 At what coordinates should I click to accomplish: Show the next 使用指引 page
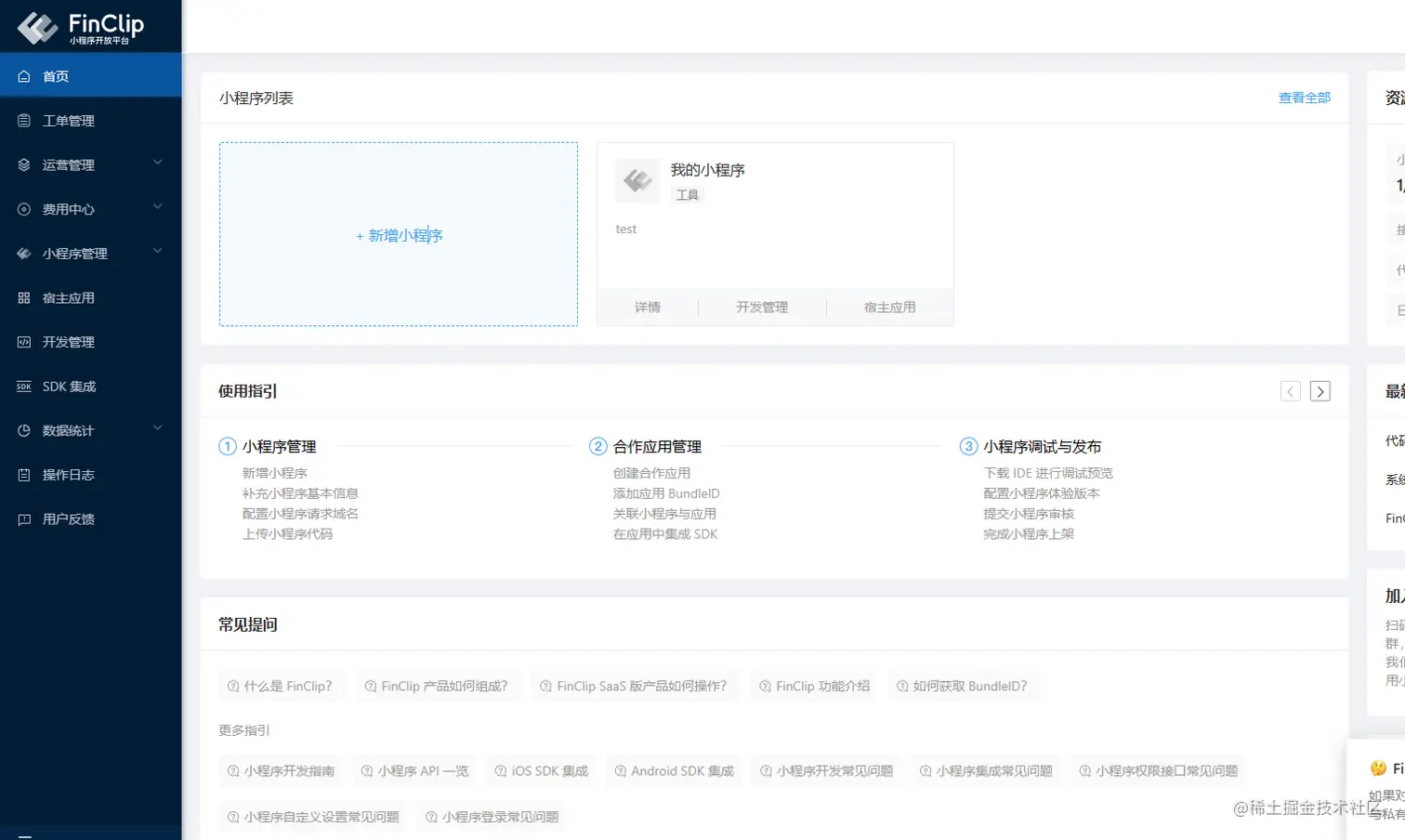tap(1320, 391)
